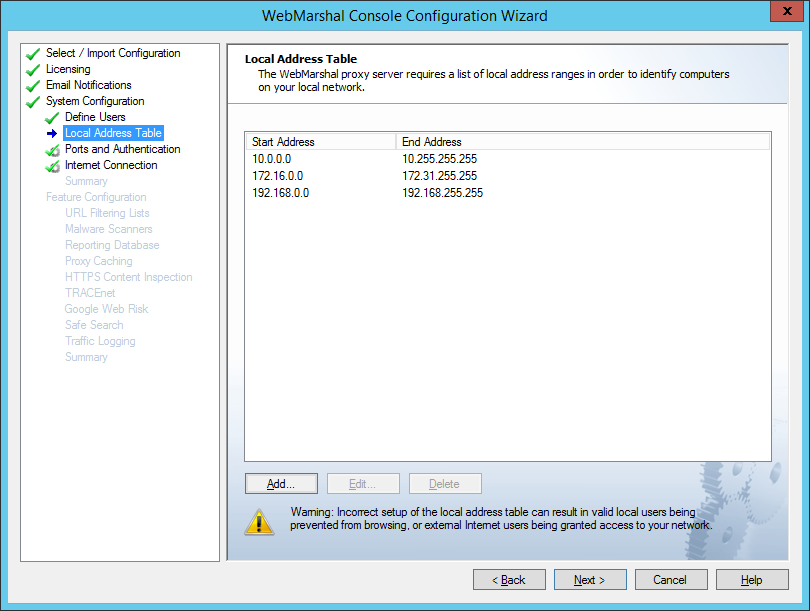Click the checkmark beside Select / Import Configuration
This screenshot has width=810, height=611.
click(x=33, y=54)
